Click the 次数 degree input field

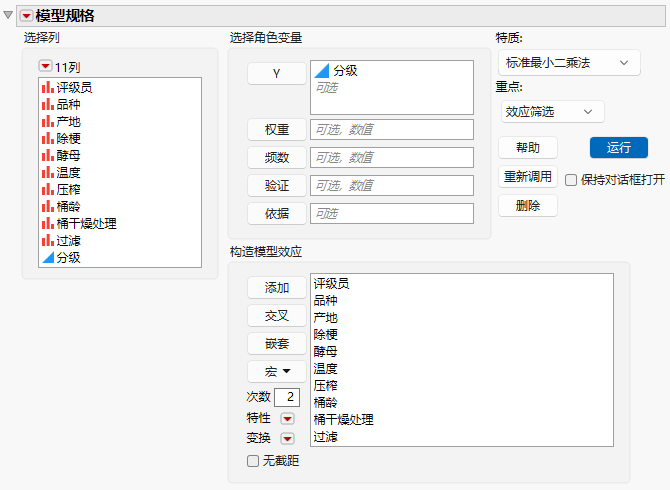tap(287, 397)
